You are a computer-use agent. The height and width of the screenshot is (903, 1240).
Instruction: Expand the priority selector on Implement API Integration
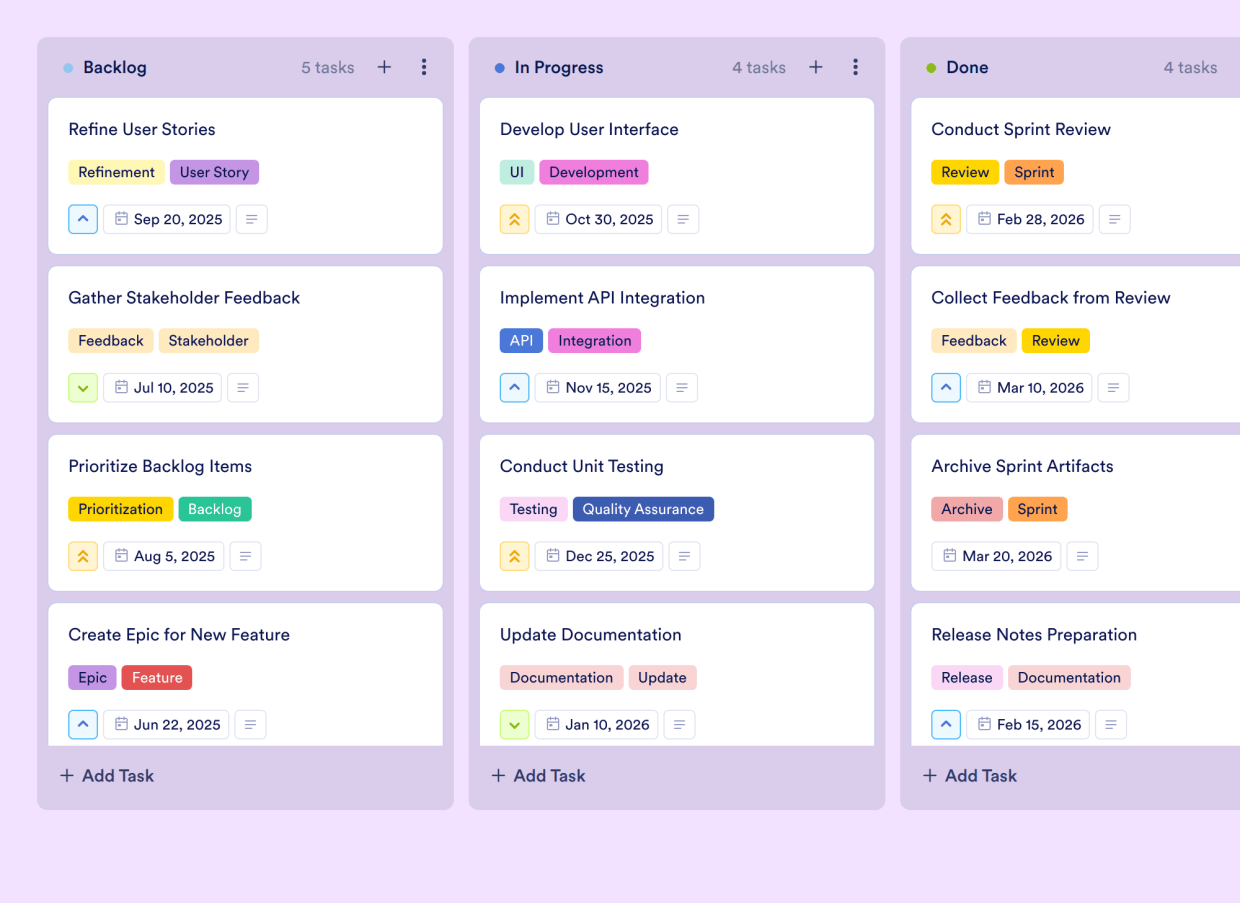[x=514, y=387]
